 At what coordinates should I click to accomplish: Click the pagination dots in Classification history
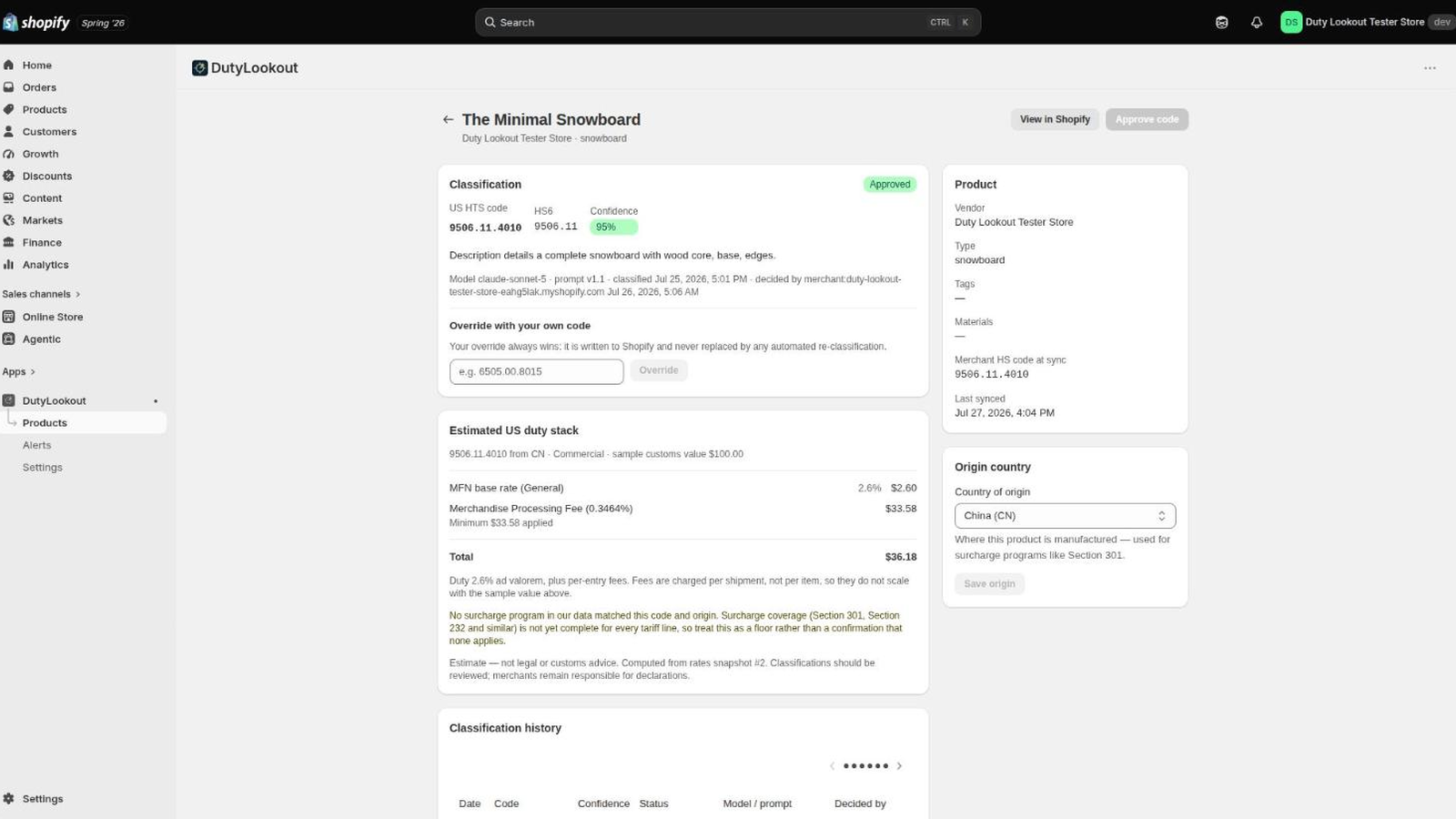pyautogui.click(x=865, y=766)
